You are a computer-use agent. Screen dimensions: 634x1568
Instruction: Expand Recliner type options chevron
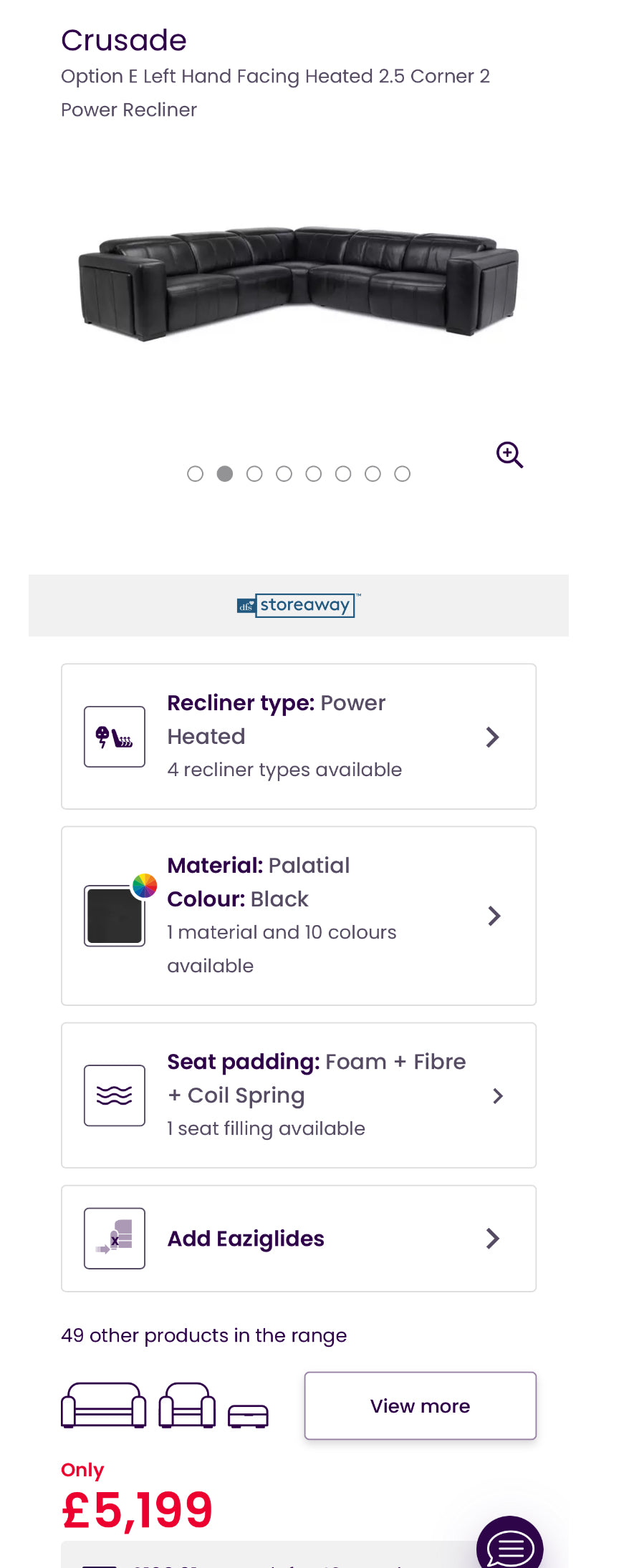493,737
